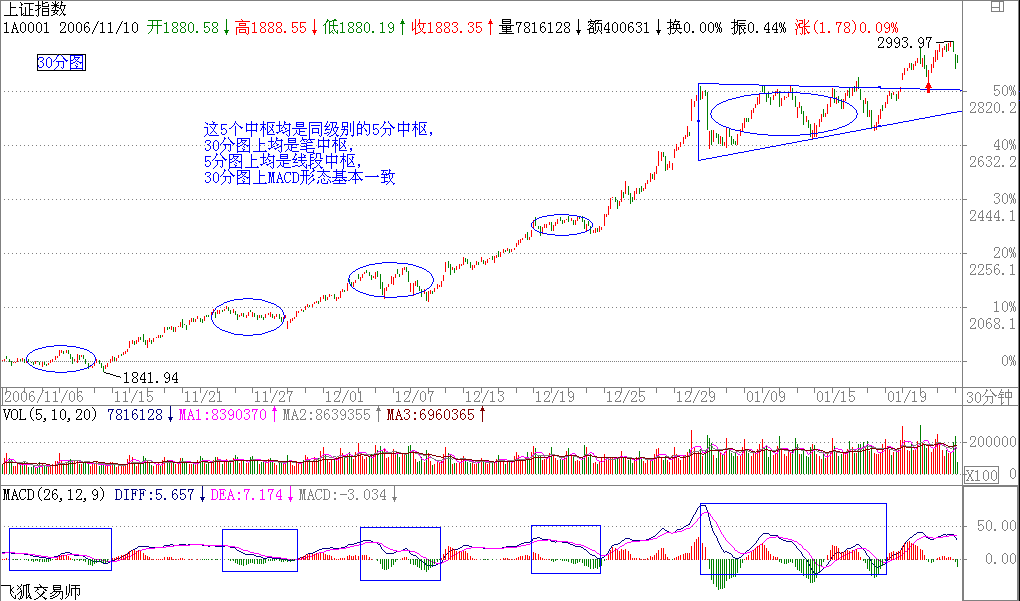
Task: Select the large blue ellipse in the triangle
Action: [x=783, y=113]
